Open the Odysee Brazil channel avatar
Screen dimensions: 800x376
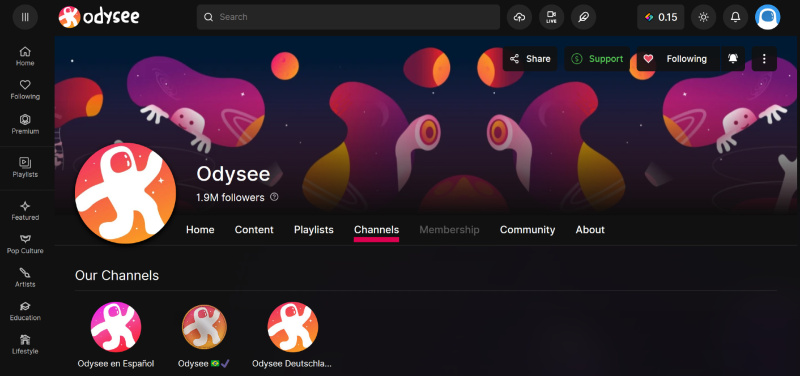tap(204, 327)
